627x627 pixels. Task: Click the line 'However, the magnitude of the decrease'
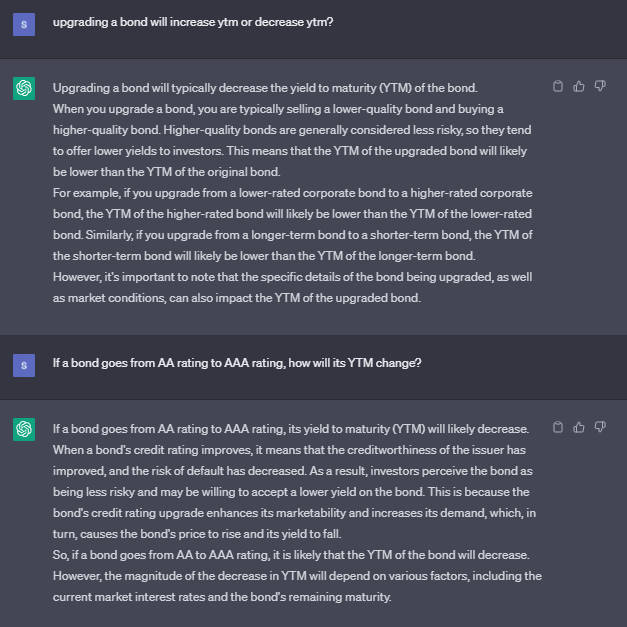coord(297,576)
